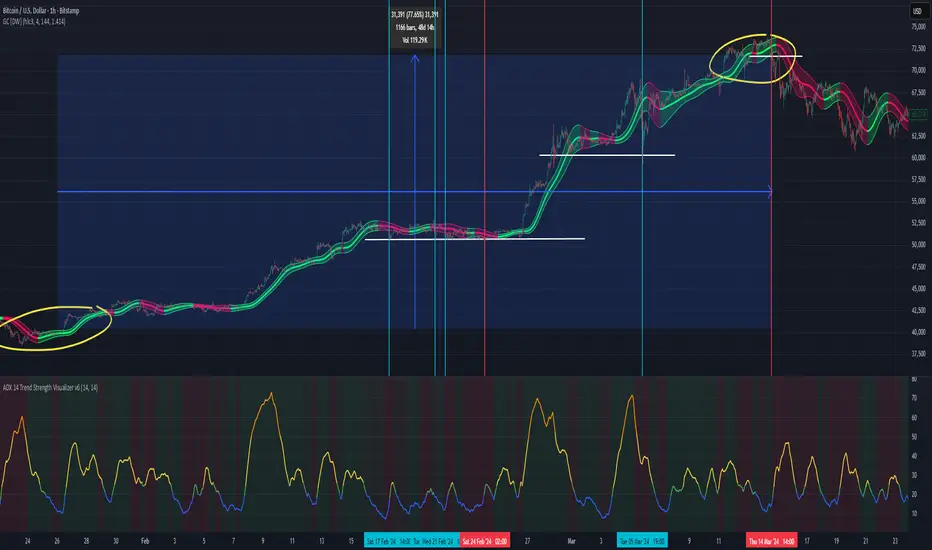
Task: Click the 17 date label on time axis
Action: coord(807,541)
